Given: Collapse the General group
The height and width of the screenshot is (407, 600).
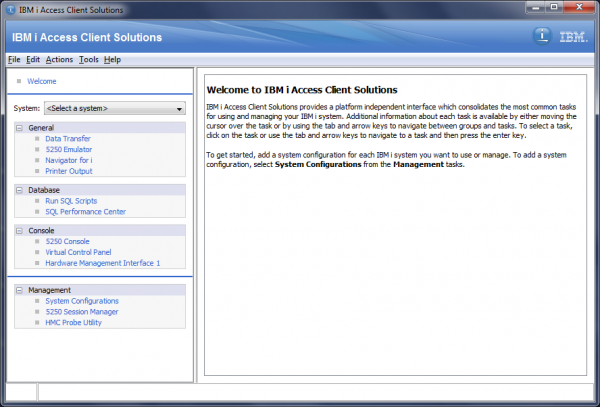Looking at the screenshot, I should point(20,128).
